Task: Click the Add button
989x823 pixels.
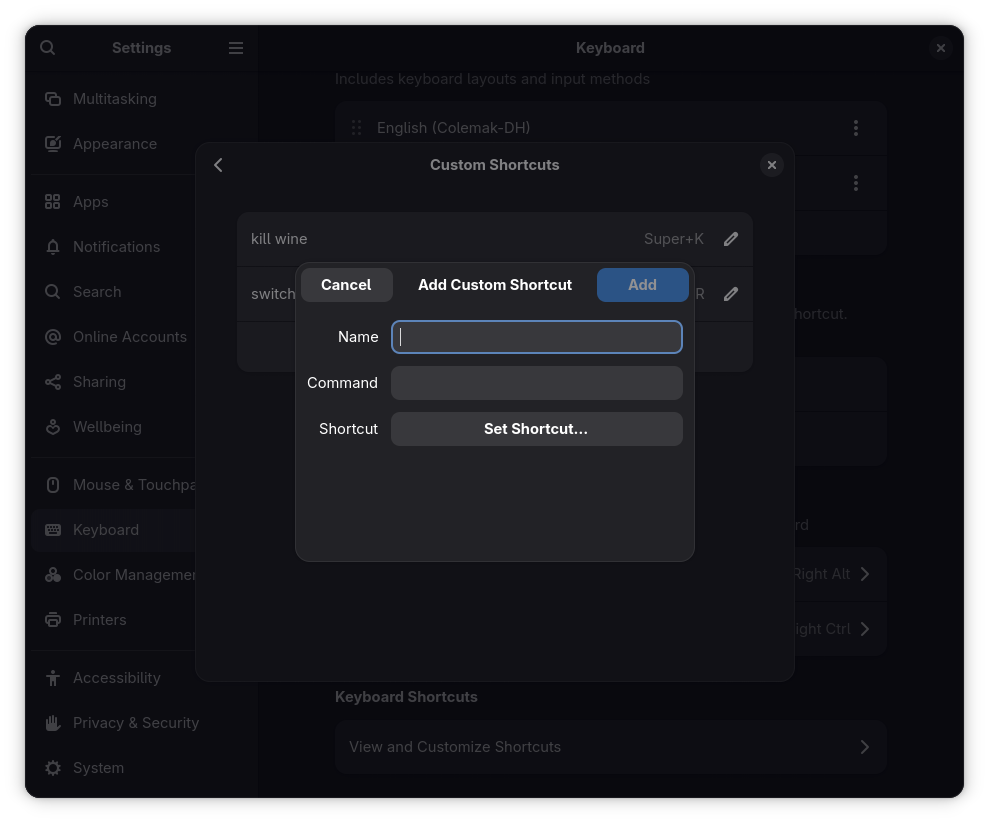Action: pyautogui.click(x=642, y=285)
